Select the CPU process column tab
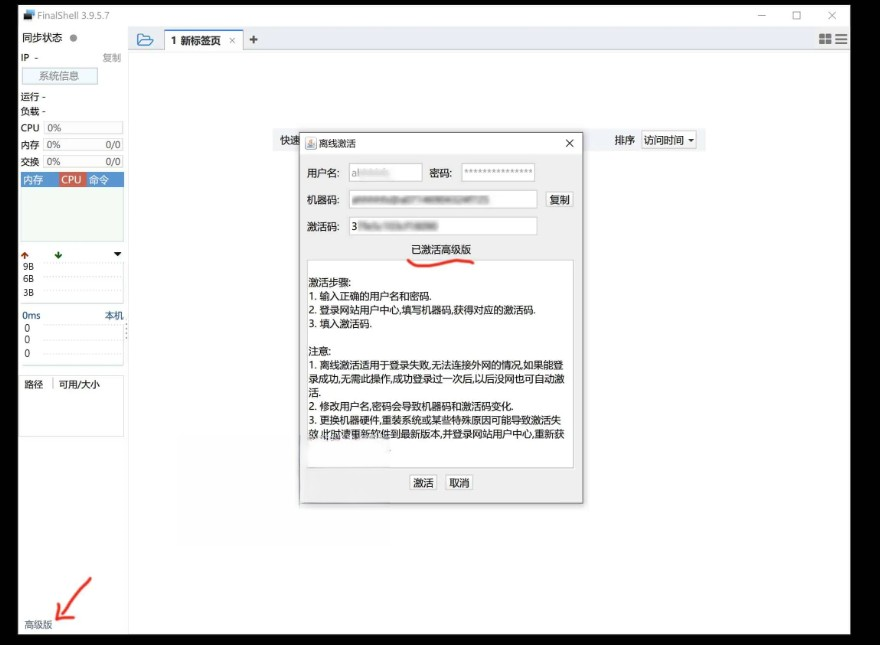 [71, 180]
